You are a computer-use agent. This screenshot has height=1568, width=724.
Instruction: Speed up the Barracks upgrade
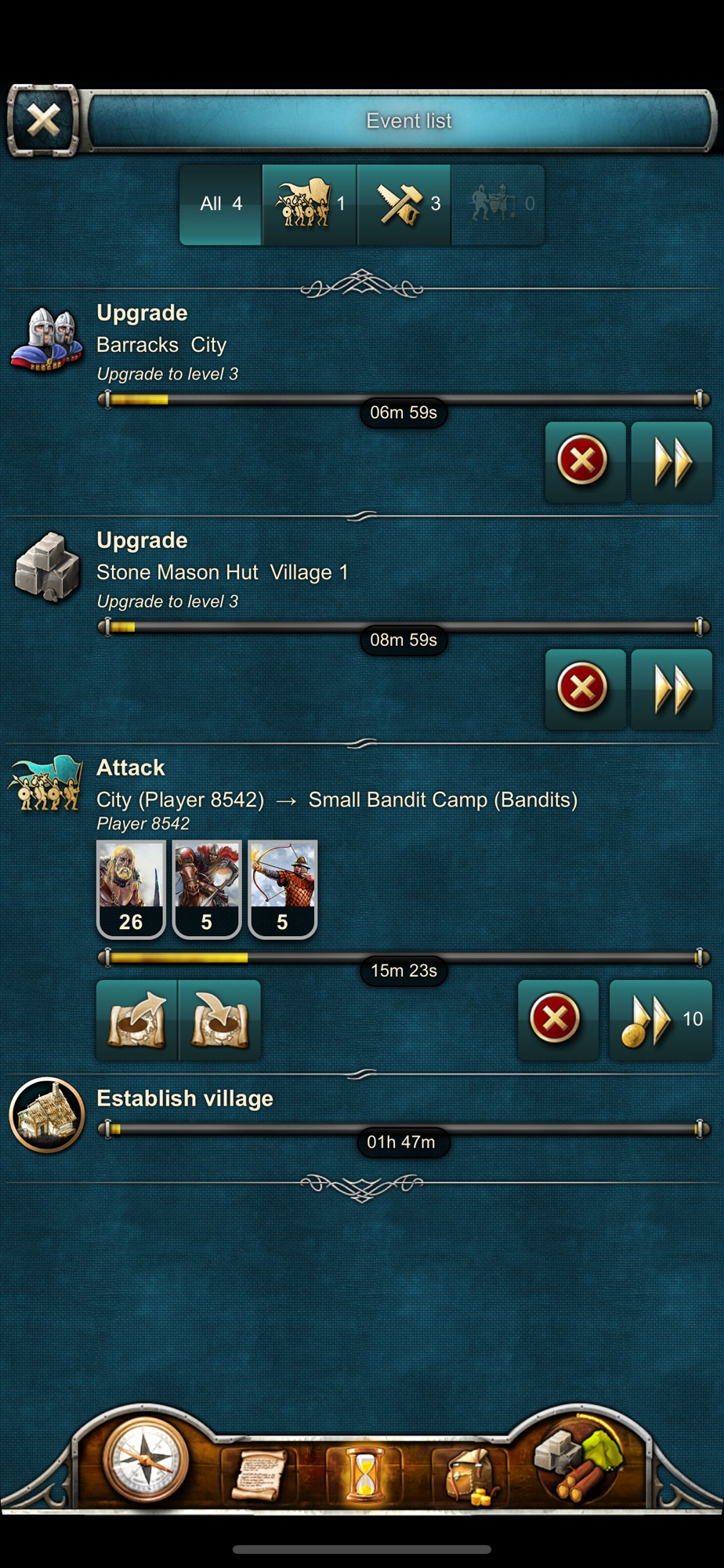672,461
